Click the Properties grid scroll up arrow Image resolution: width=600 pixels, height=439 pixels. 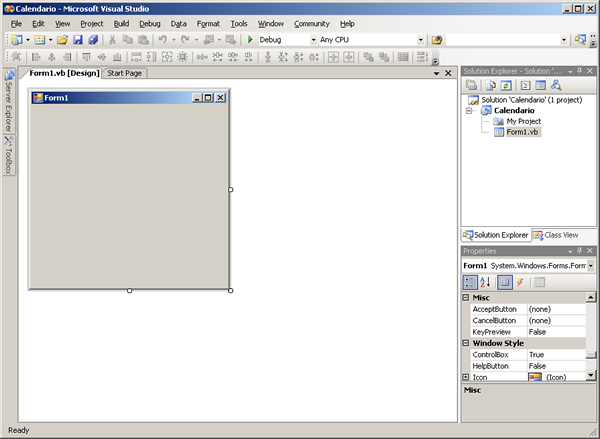590,297
